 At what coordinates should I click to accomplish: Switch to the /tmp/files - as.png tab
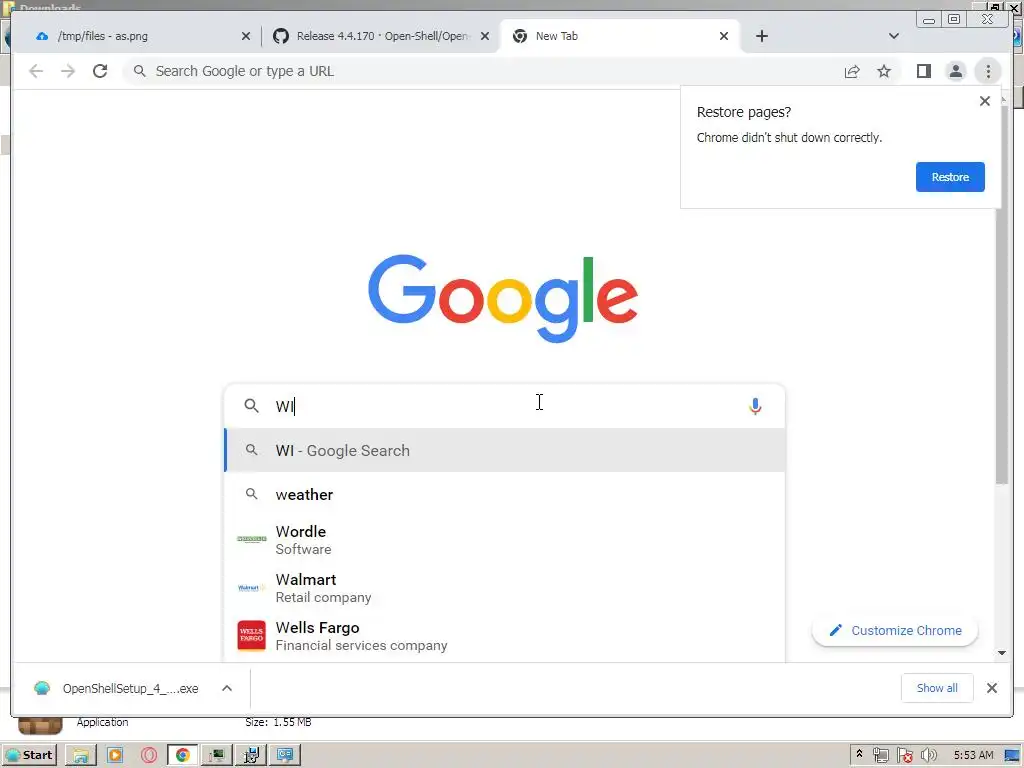[x=143, y=36]
